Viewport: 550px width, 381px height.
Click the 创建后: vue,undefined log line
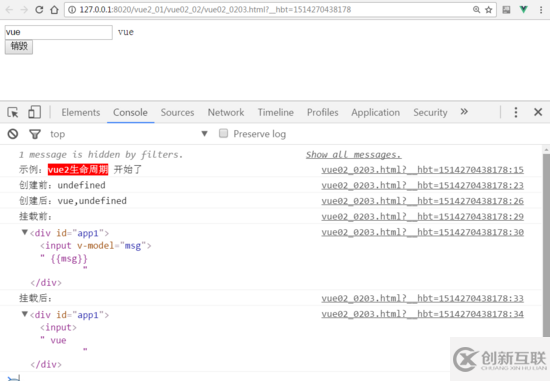coord(73,201)
